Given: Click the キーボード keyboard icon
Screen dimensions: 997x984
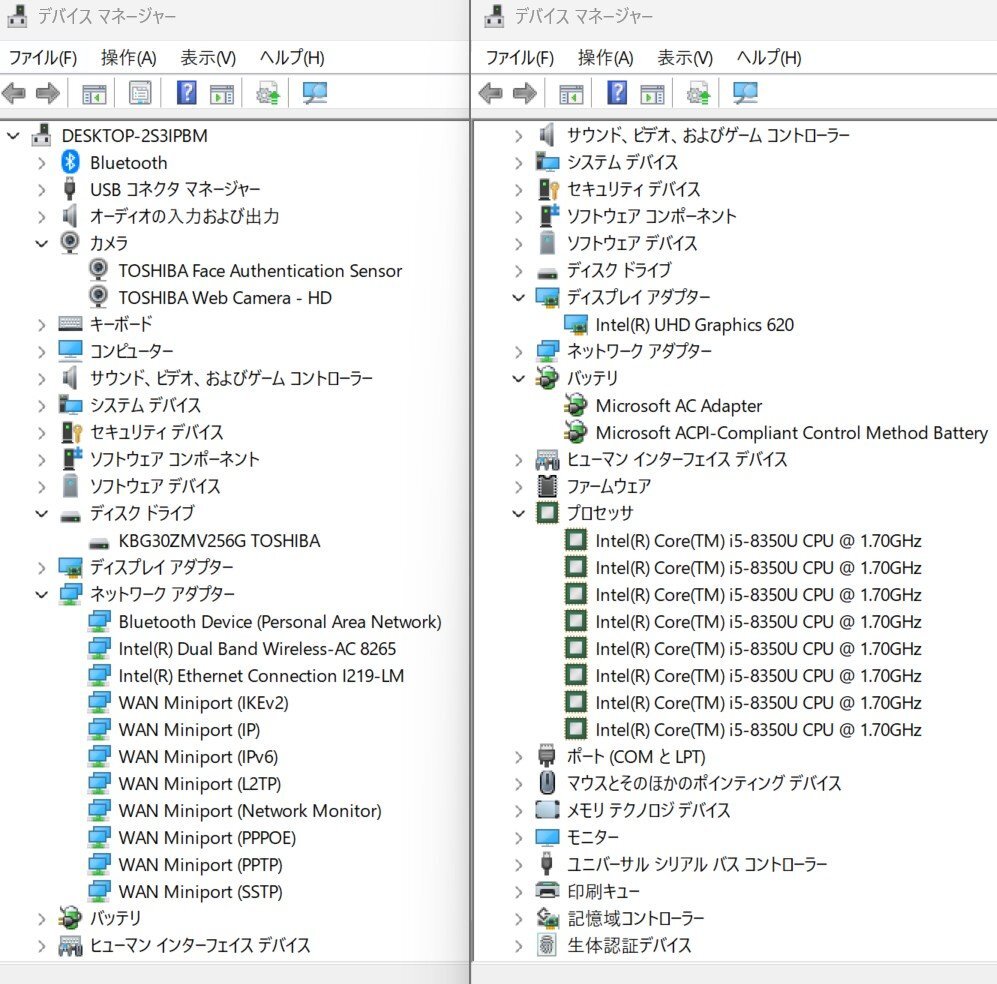Looking at the screenshot, I should (70, 324).
